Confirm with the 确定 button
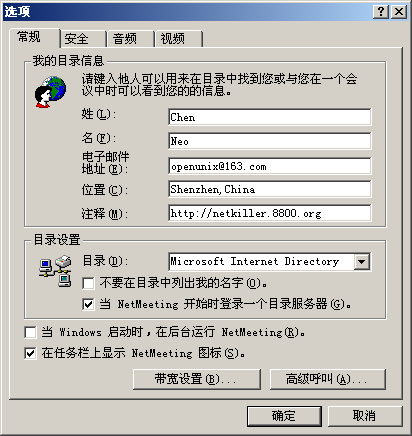This screenshot has width=412, height=436. pyautogui.click(x=284, y=416)
